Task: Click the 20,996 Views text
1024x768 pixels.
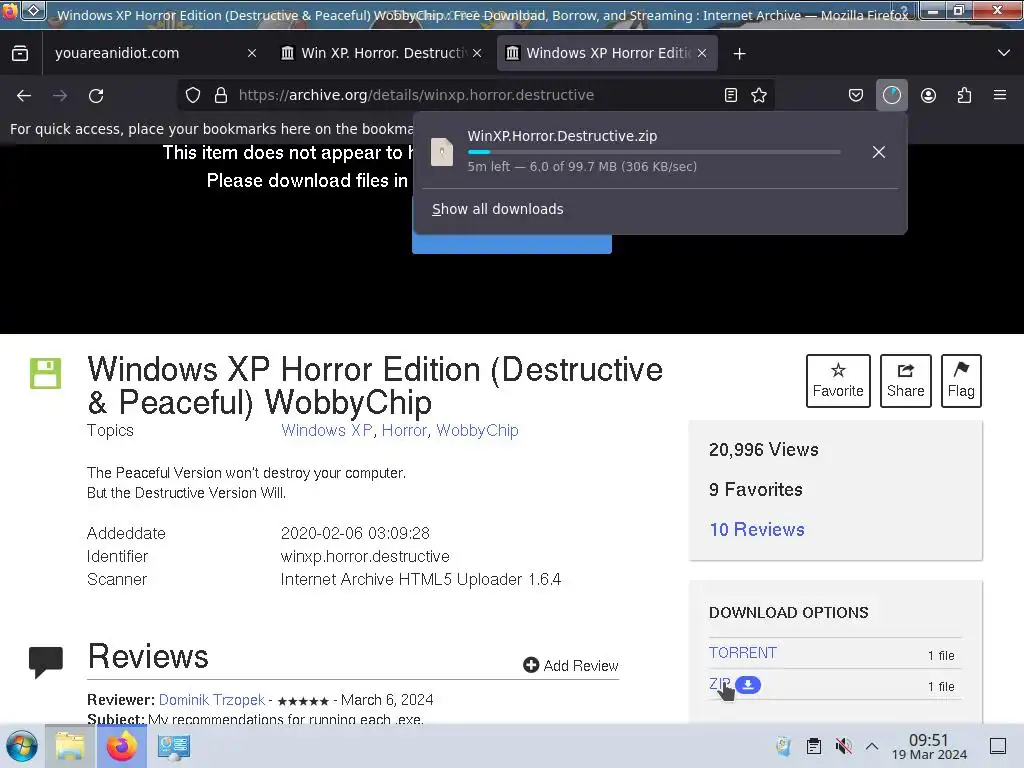Action: coord(763,450)
